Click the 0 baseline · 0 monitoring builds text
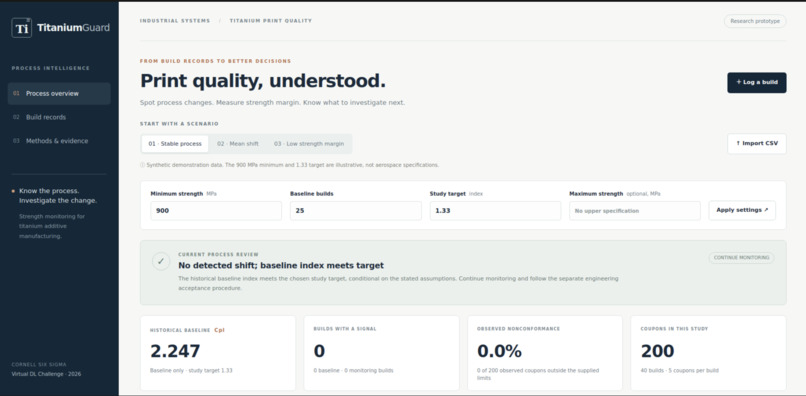 point(354,370)
